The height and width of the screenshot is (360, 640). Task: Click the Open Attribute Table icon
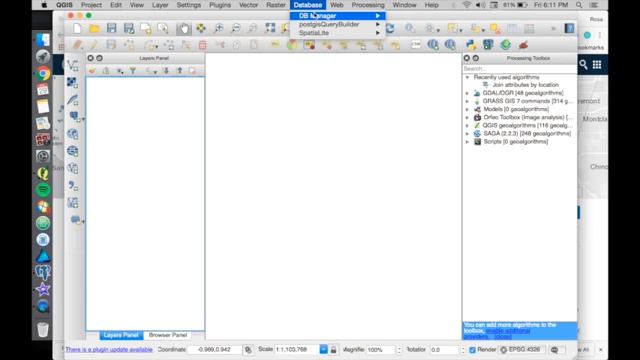pyautogui.click(x=512, y=28)
